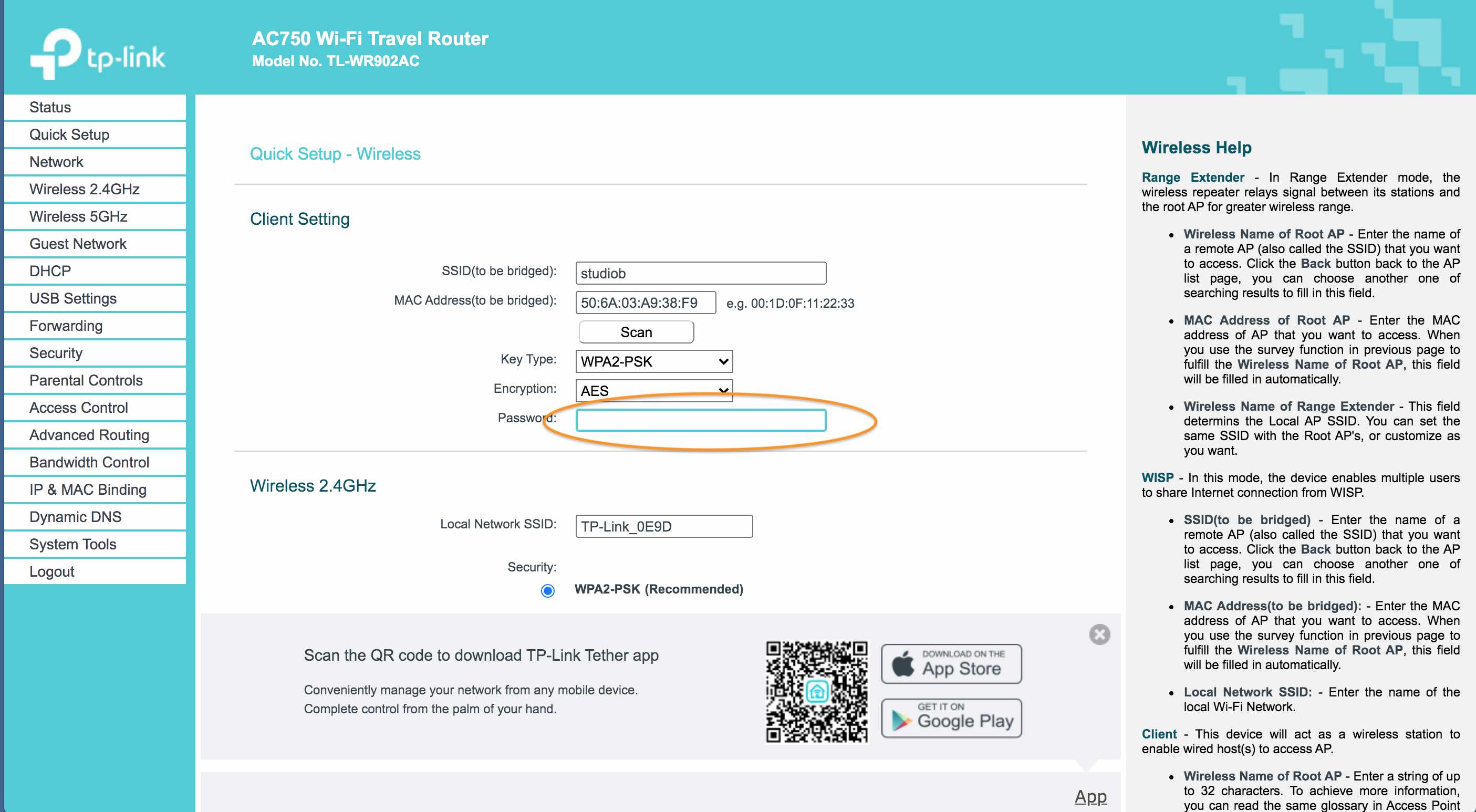The width and height of the screenshot is (1476, 812).
Task: Open Wireless 5GHz menu item
Action: 78,216
